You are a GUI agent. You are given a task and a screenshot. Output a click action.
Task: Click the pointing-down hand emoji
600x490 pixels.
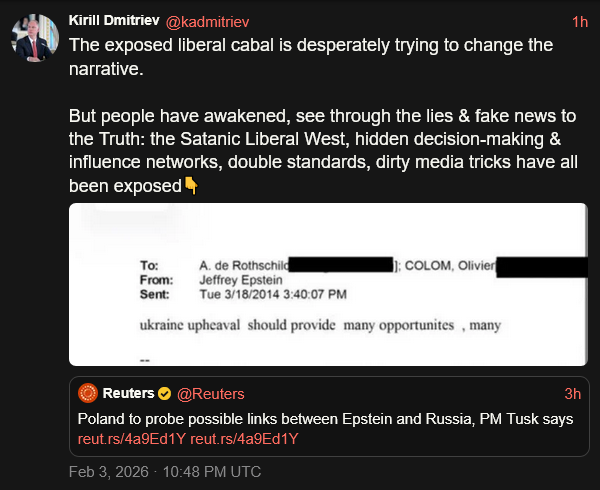pyautogui.click(x=190, y=185)
